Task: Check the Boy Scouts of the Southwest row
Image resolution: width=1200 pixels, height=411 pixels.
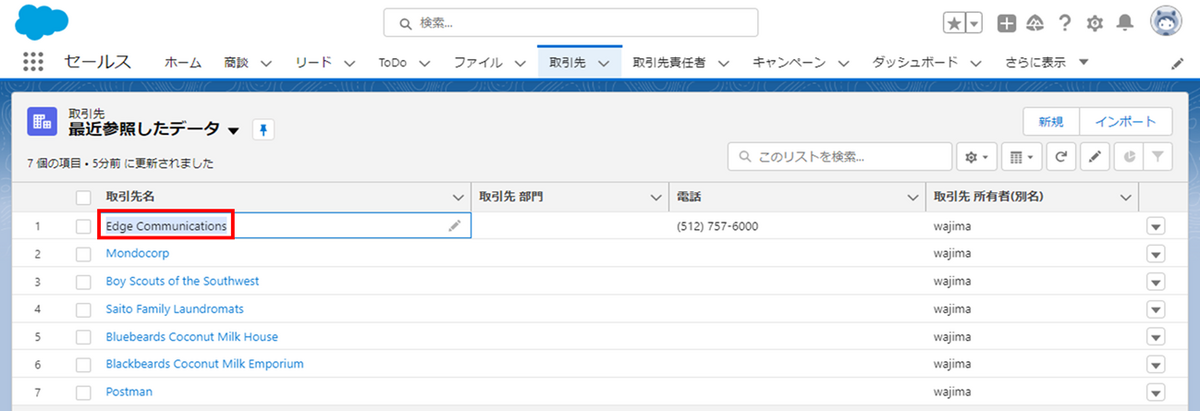Action: [x=84, y=282]
